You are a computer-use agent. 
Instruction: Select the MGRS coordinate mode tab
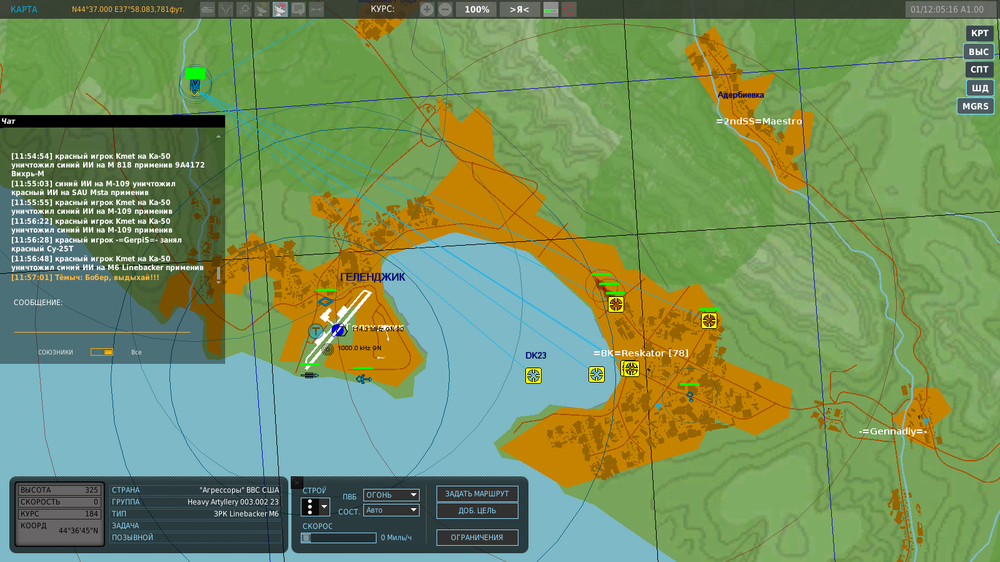pyautogui.click(x=975, y=107)
